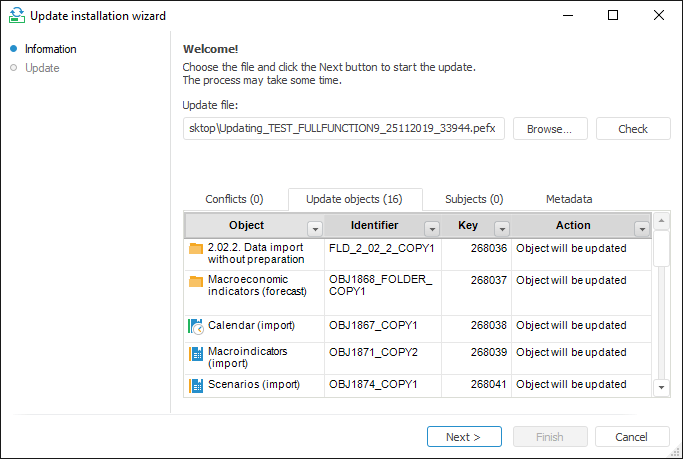Select the Information step bullet
Image resolution: width=683 pixels, height=459 pixels.
pyautogui.click(x=13, y=49)
